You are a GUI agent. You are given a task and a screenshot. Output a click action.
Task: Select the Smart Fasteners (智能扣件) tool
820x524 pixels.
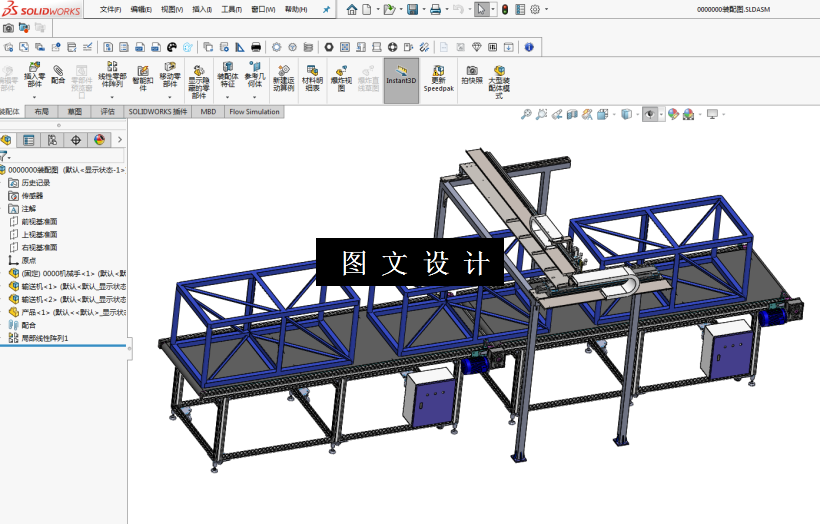coord(143,77)
